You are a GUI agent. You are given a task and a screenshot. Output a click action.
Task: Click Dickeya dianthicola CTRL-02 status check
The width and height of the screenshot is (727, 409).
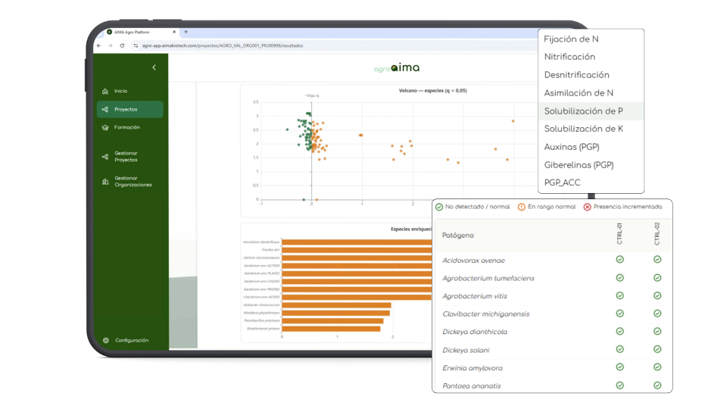[657, 332]
